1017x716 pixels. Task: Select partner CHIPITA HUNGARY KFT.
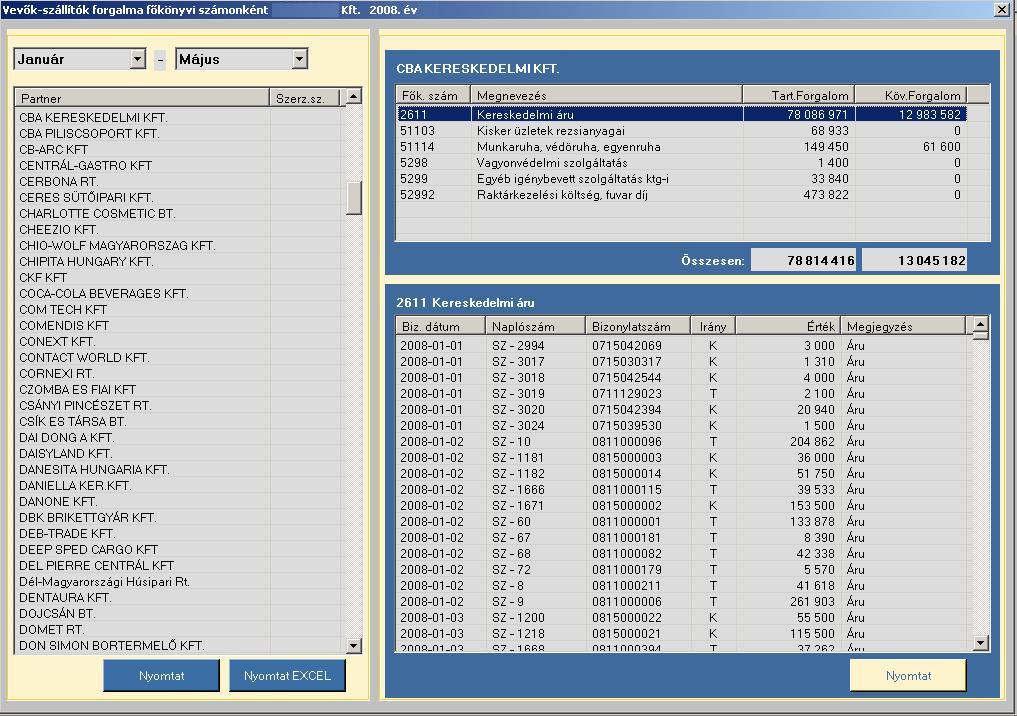coord(178,261)
